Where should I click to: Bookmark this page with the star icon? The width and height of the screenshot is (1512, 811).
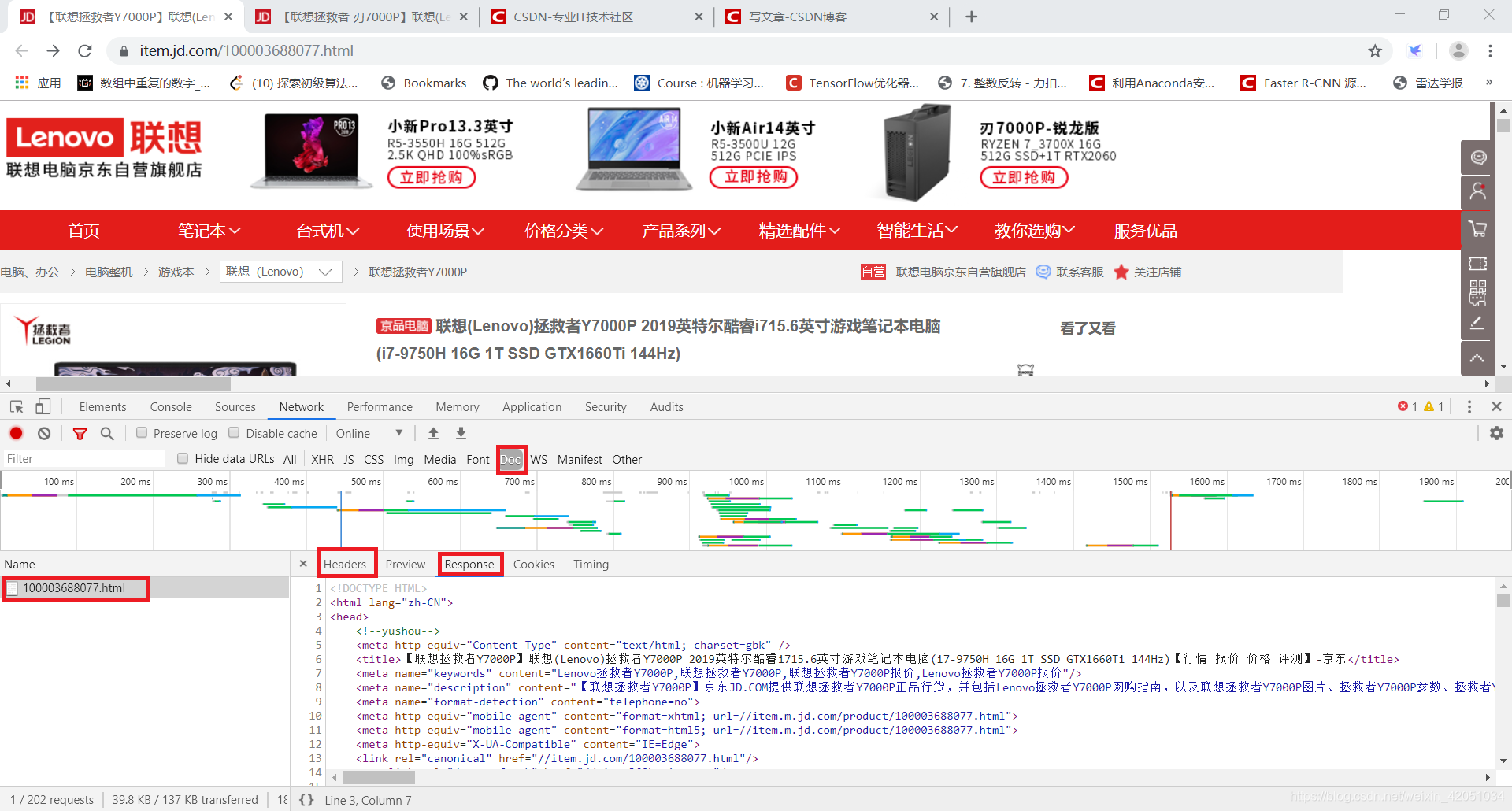pyautogui.click(x=1375, y=50)
